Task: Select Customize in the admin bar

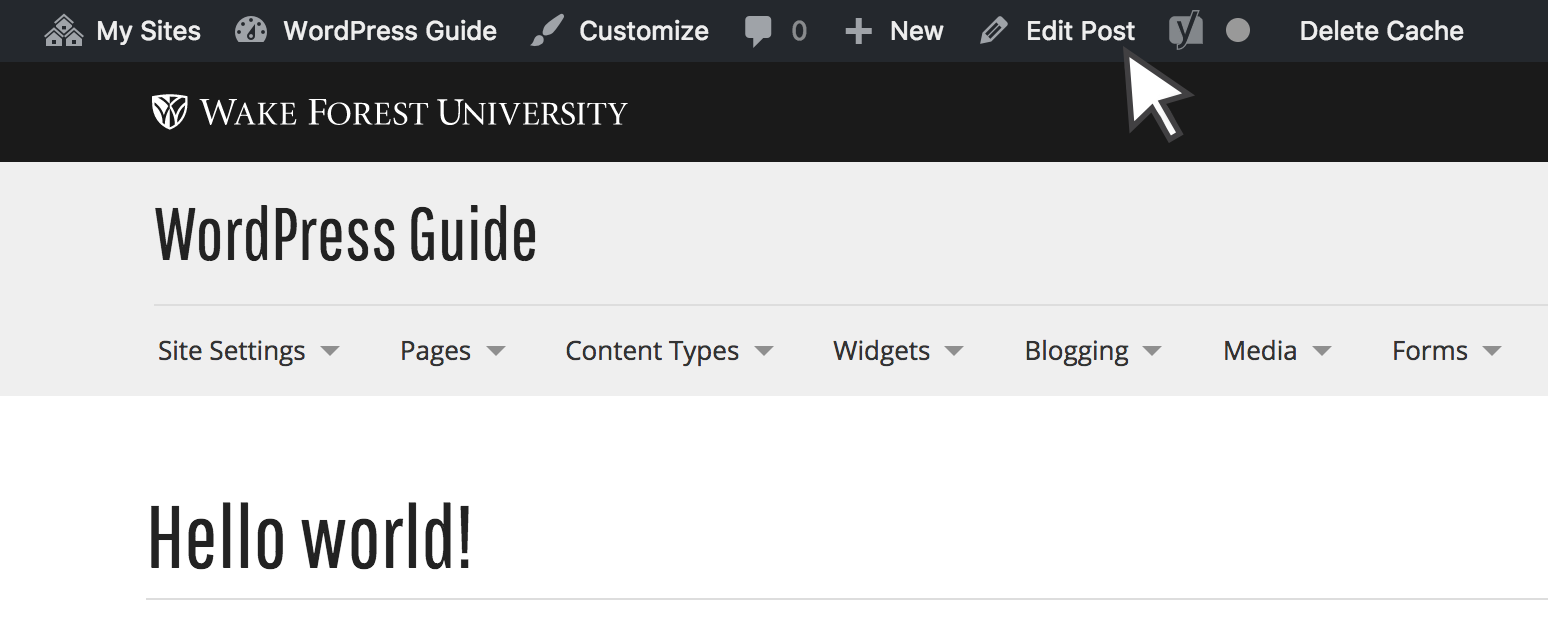Action: (644, 31)
